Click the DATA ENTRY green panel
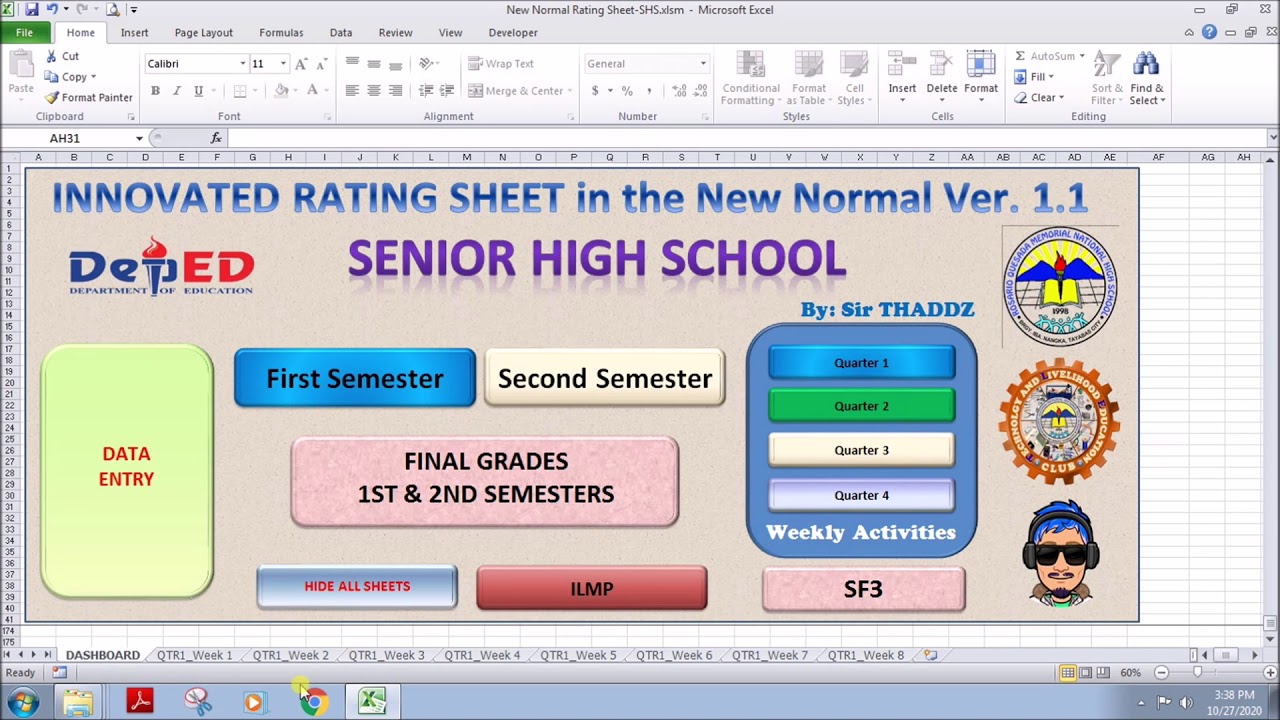 click(127, 471)
